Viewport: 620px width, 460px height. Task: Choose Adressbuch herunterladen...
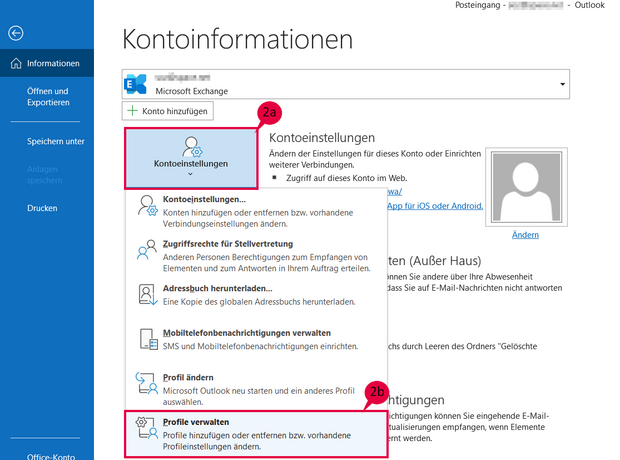click(x=256, y=295)
